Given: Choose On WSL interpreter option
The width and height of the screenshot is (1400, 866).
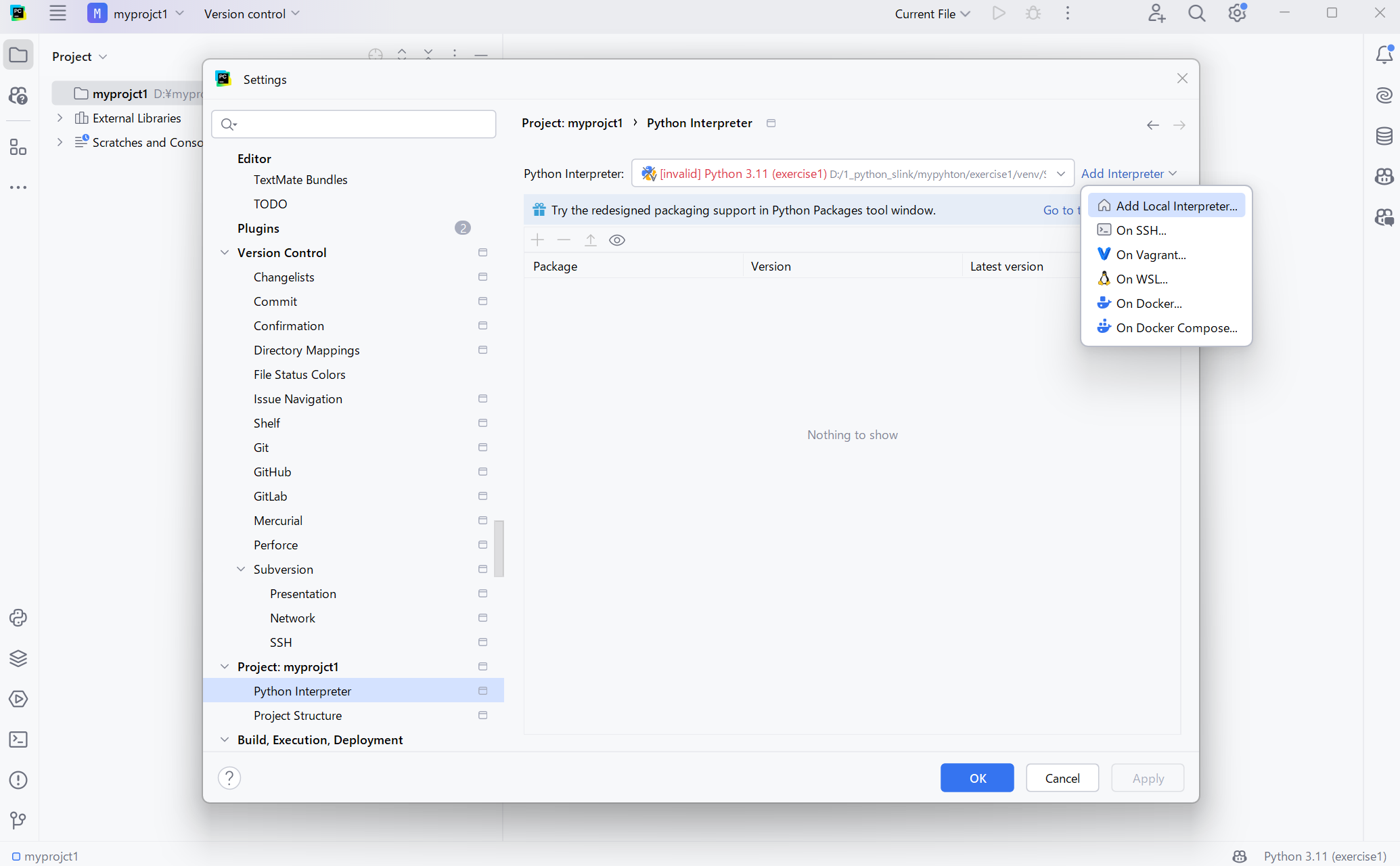Looking at the screenshot, I should [x=1142, y=279].
